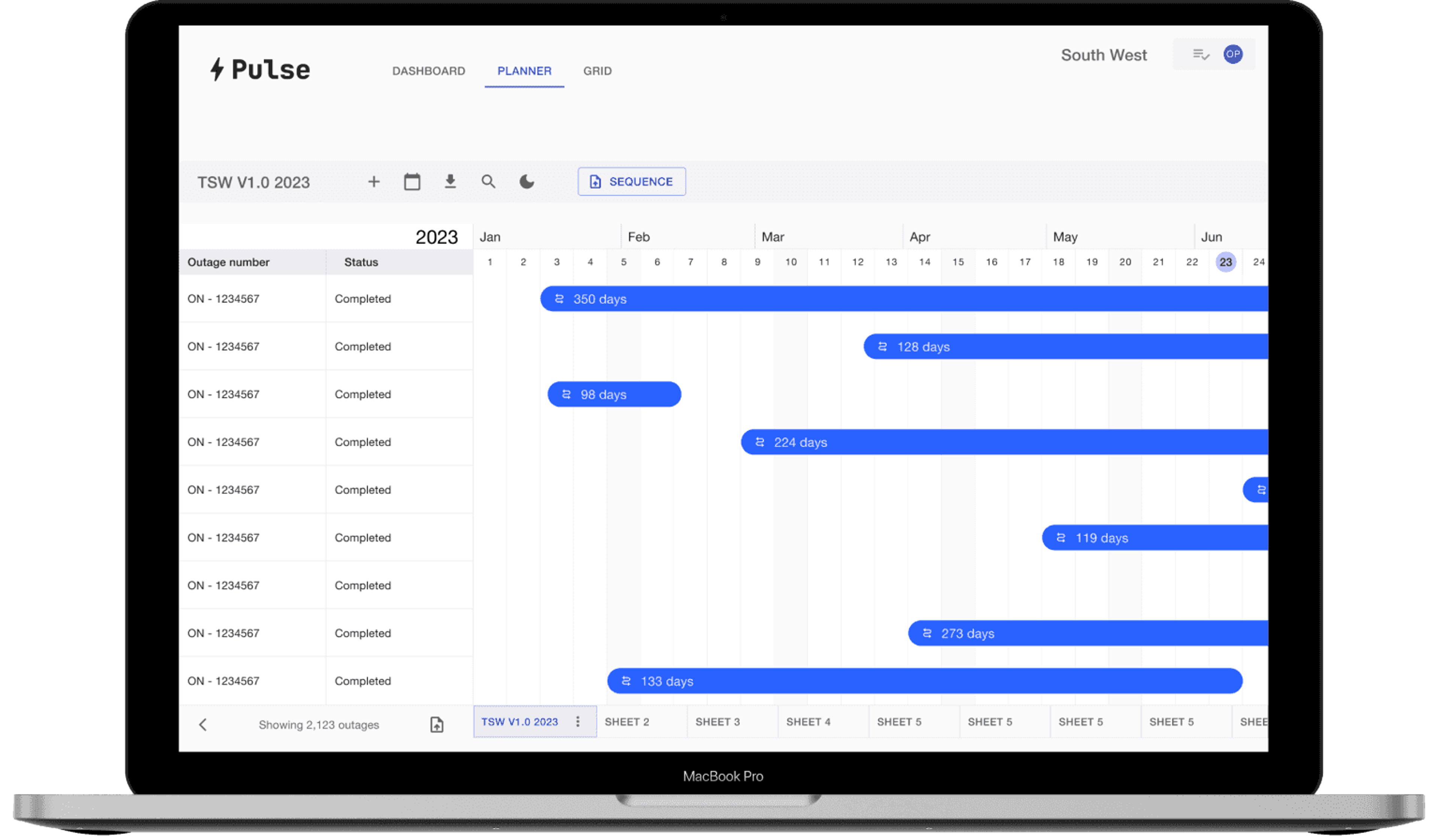Click the South West region label
The width and height of the screenshot is (1438, 840).
click(x=1104, y=55)
